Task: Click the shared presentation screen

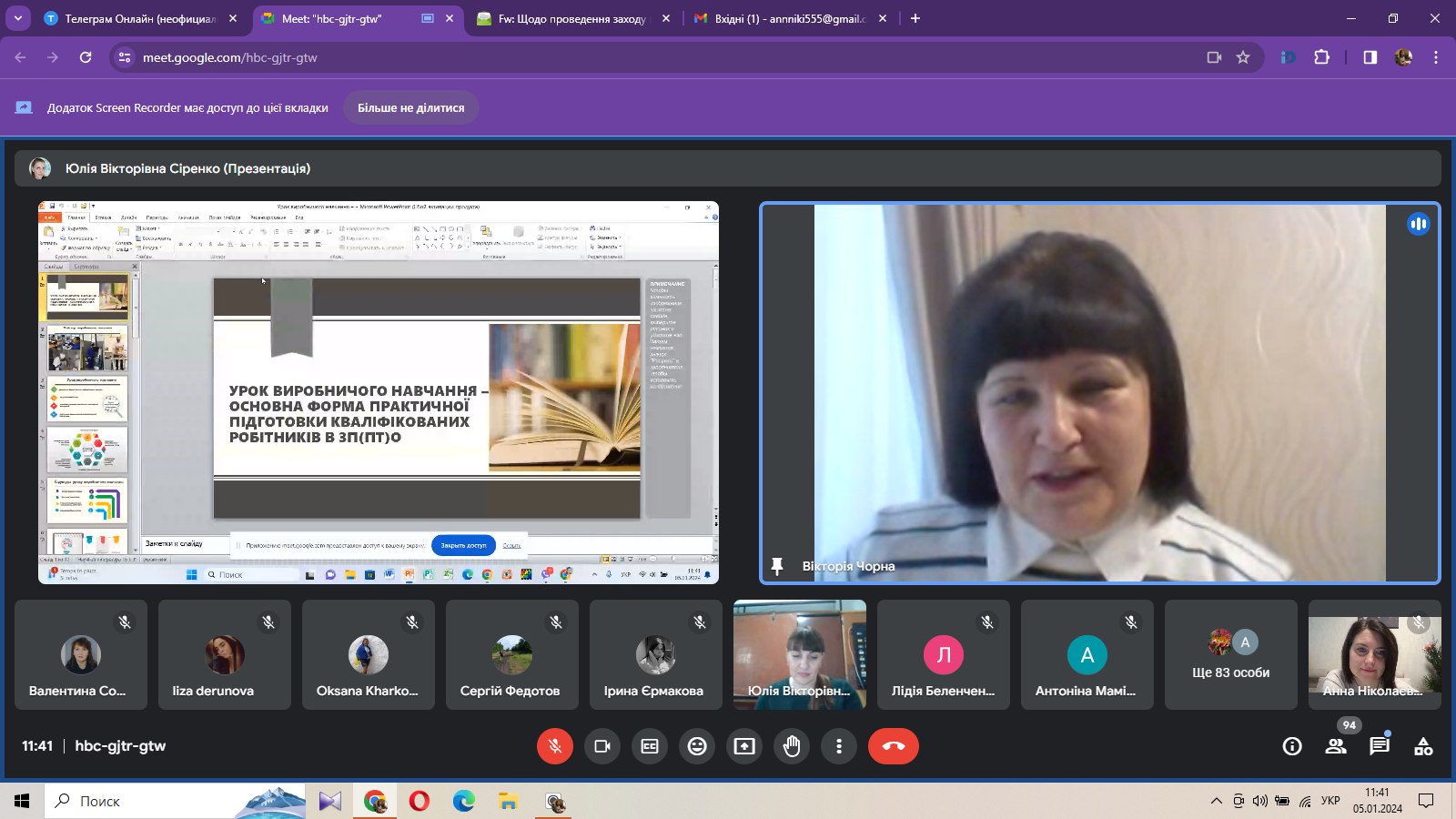Action: [379, 392]
